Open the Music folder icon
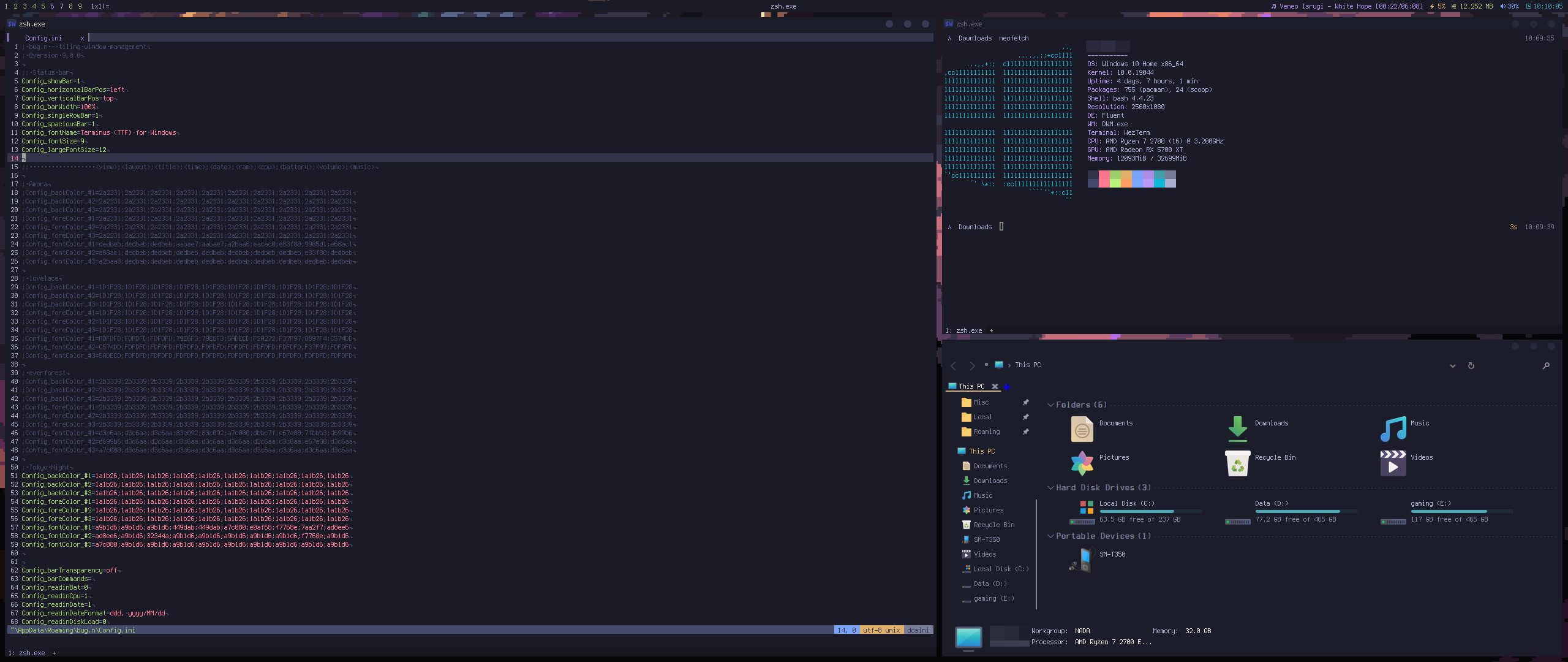This screenshot has width=1568, height=662. click(x=1393, y=428)
